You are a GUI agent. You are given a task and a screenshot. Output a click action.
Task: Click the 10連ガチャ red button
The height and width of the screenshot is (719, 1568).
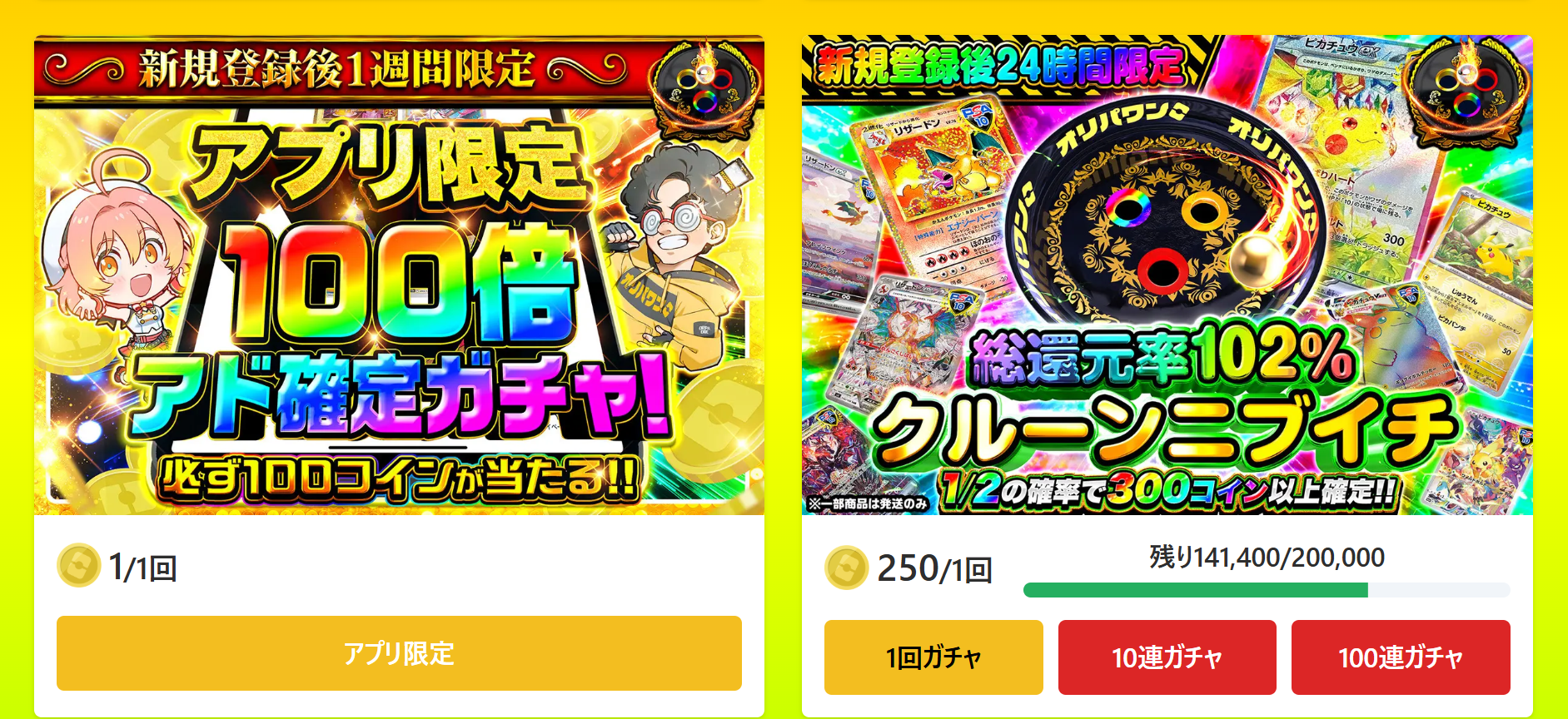pos(1167,657)
